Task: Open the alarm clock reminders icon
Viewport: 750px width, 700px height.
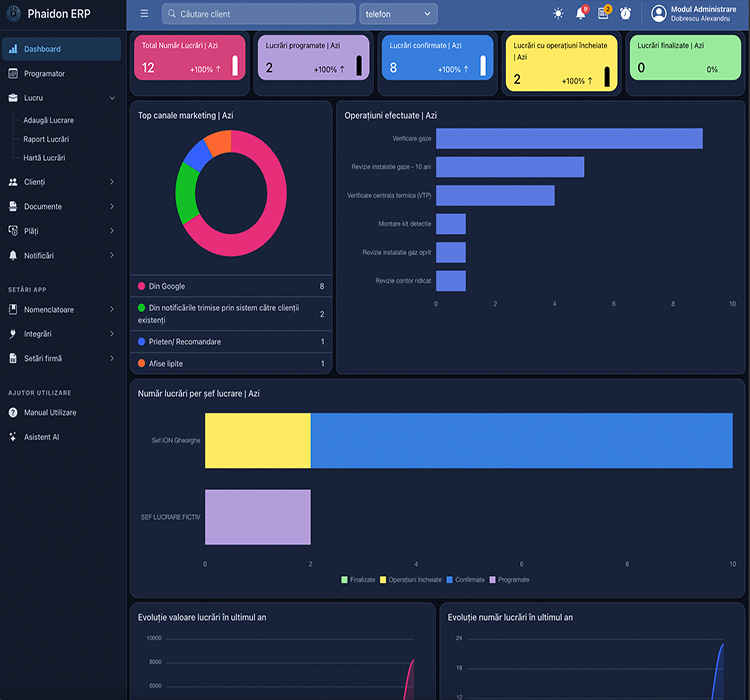Action: pos(625,13)
